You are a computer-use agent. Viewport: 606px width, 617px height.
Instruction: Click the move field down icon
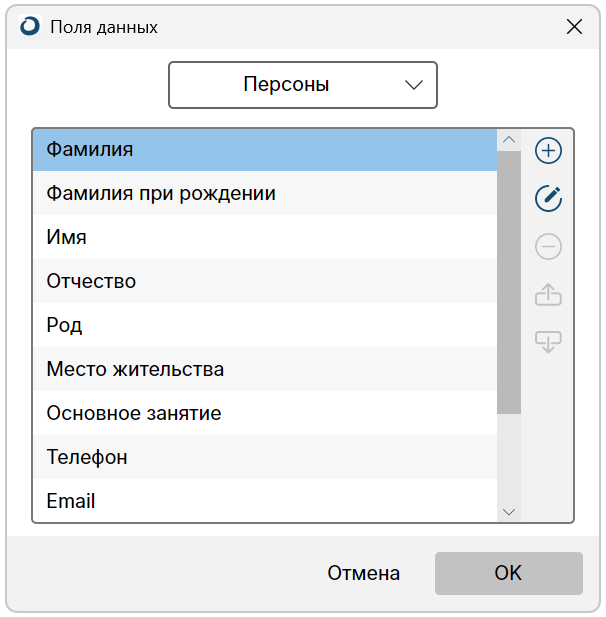548,342
